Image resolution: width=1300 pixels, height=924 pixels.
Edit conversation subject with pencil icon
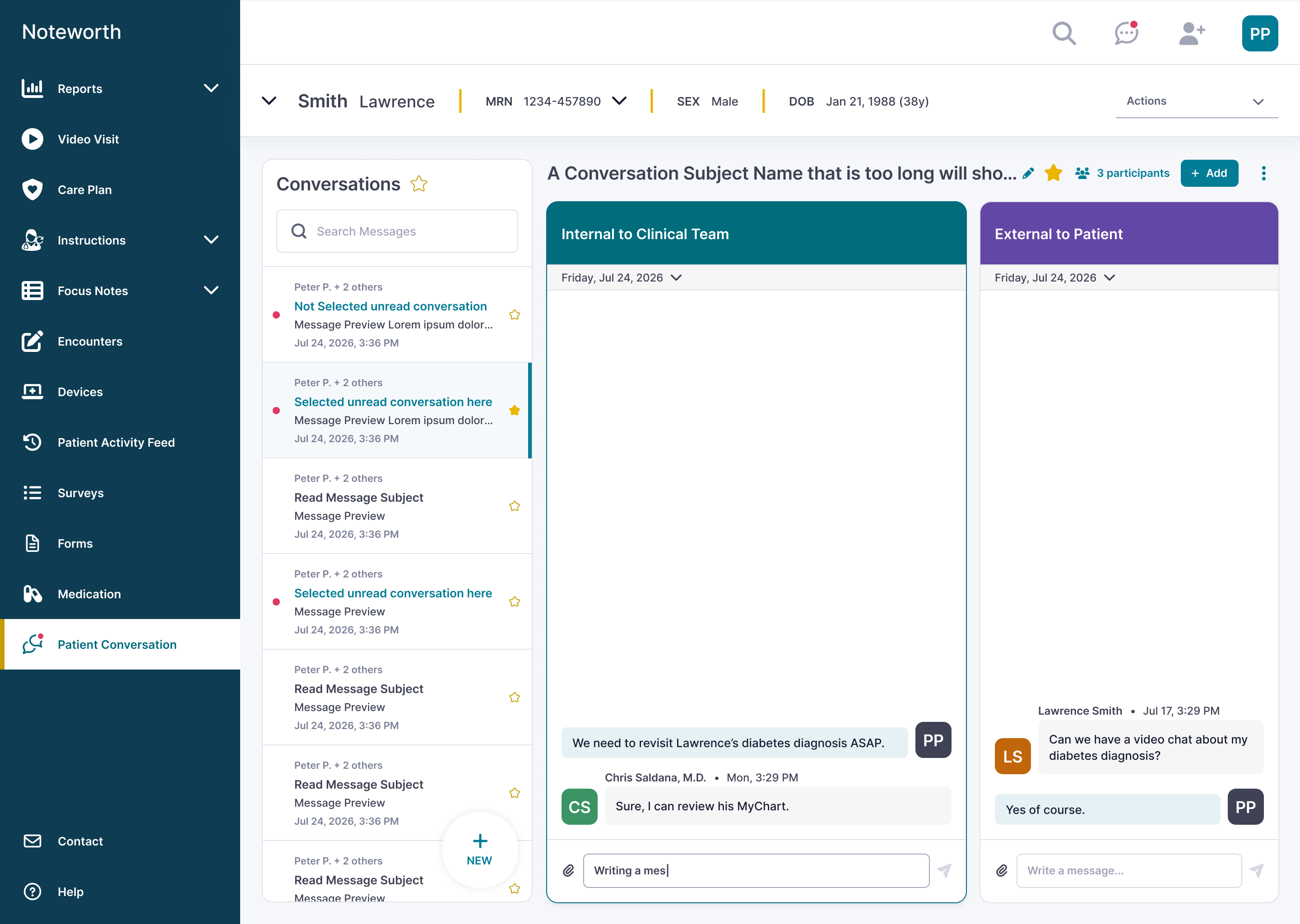coord(1028,173)
